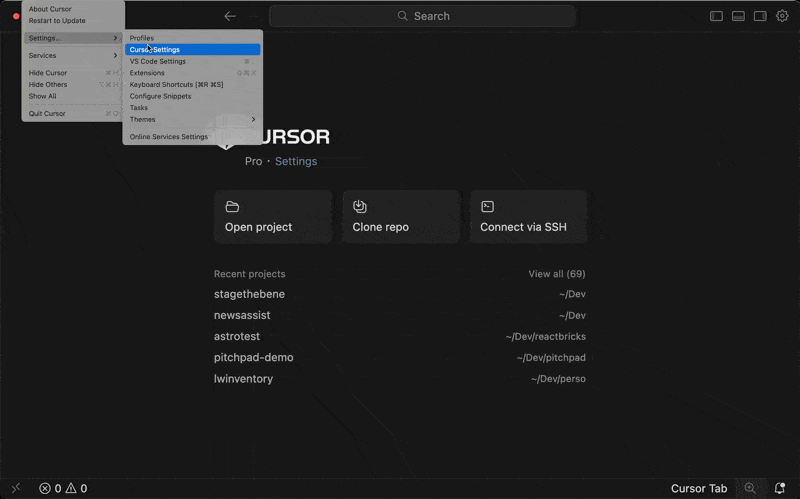Image resolution: width=800 pixels, height=499 pixels.
Task: Open the pitchpad-demo recent project
Action: pos(254,357)
